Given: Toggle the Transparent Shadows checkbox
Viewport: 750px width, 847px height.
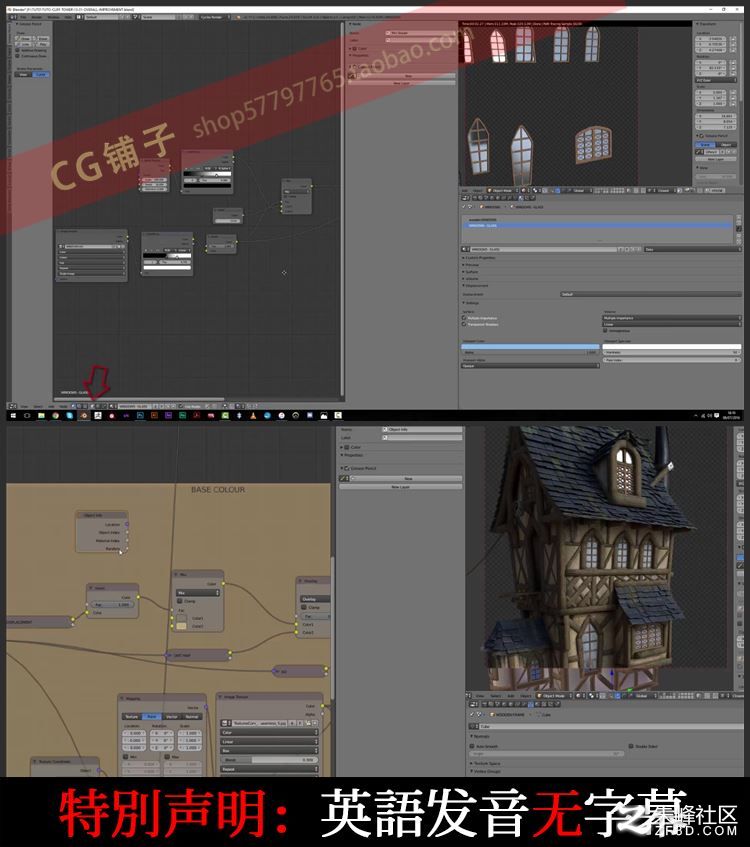Looking at the screenshot, I should tap(464, 324).
